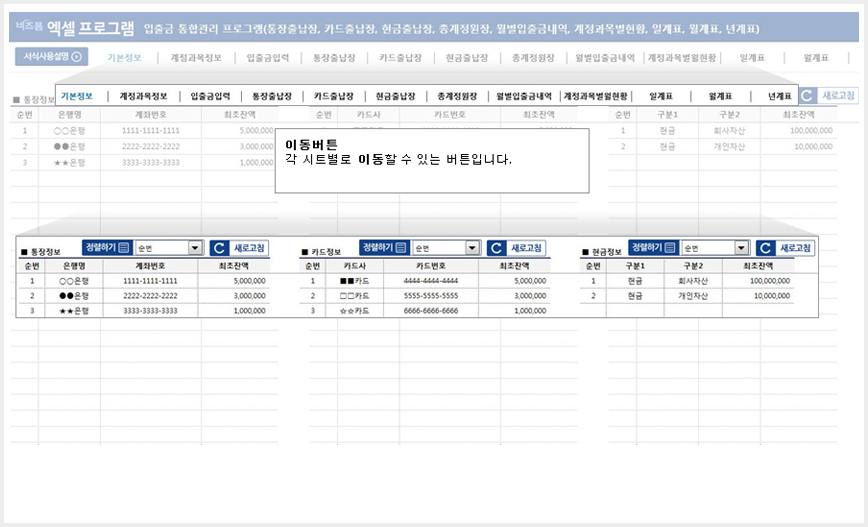Click 개인자산 in highlighted 현금정보 panel
The height and width of the screenshot is (527, 868).
pyautogui.click(x=693, y=296)
